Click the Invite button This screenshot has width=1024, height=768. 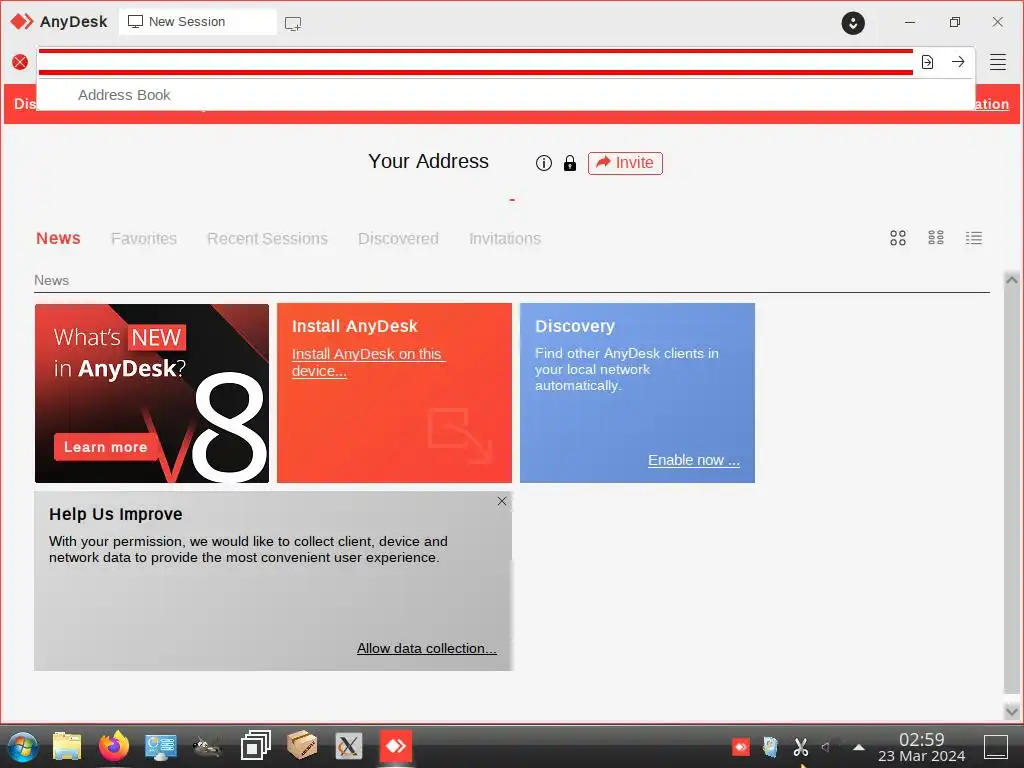[x=625, y=163]
